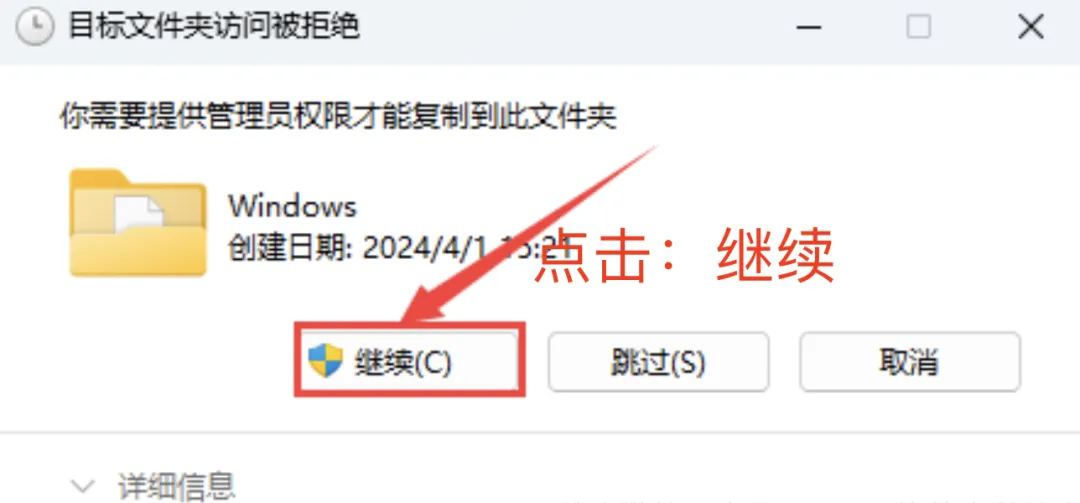This screenshot has height=503, width=1080.
Task: Close the 目标文件夹访问被拒绝 dialog
Action: point(1031,28)
